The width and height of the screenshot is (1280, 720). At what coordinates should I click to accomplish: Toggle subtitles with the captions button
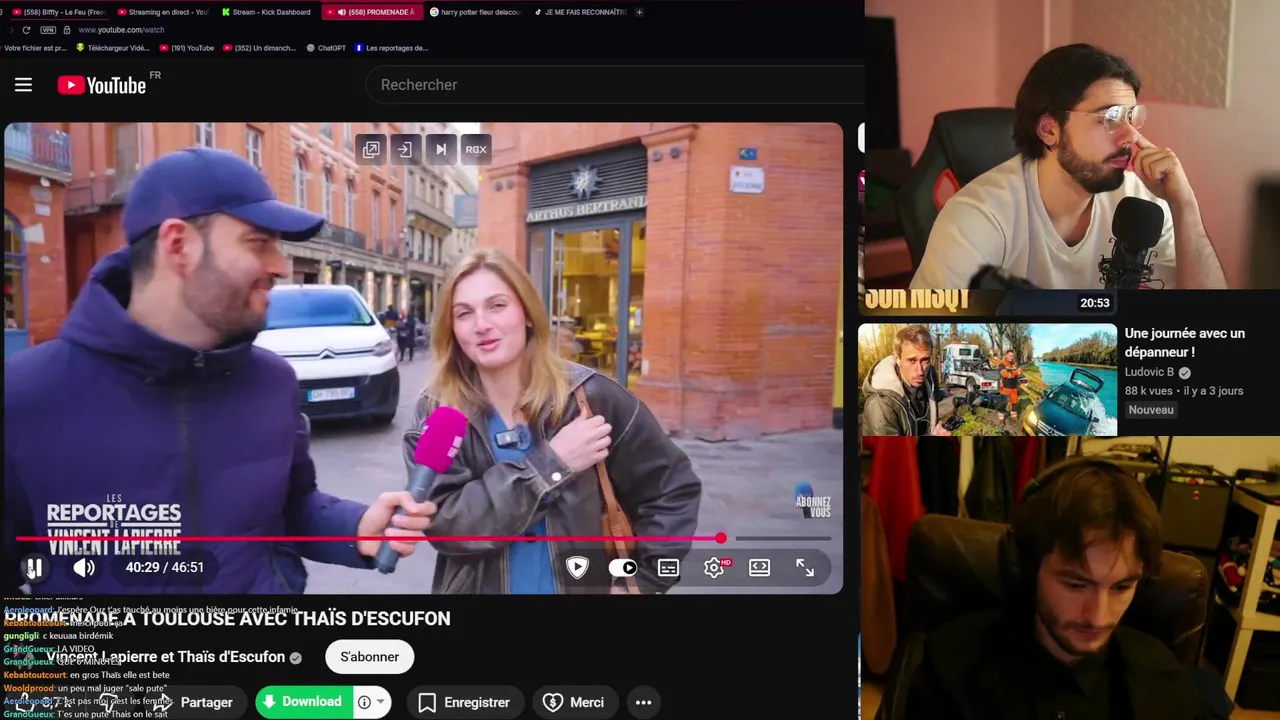668,568
